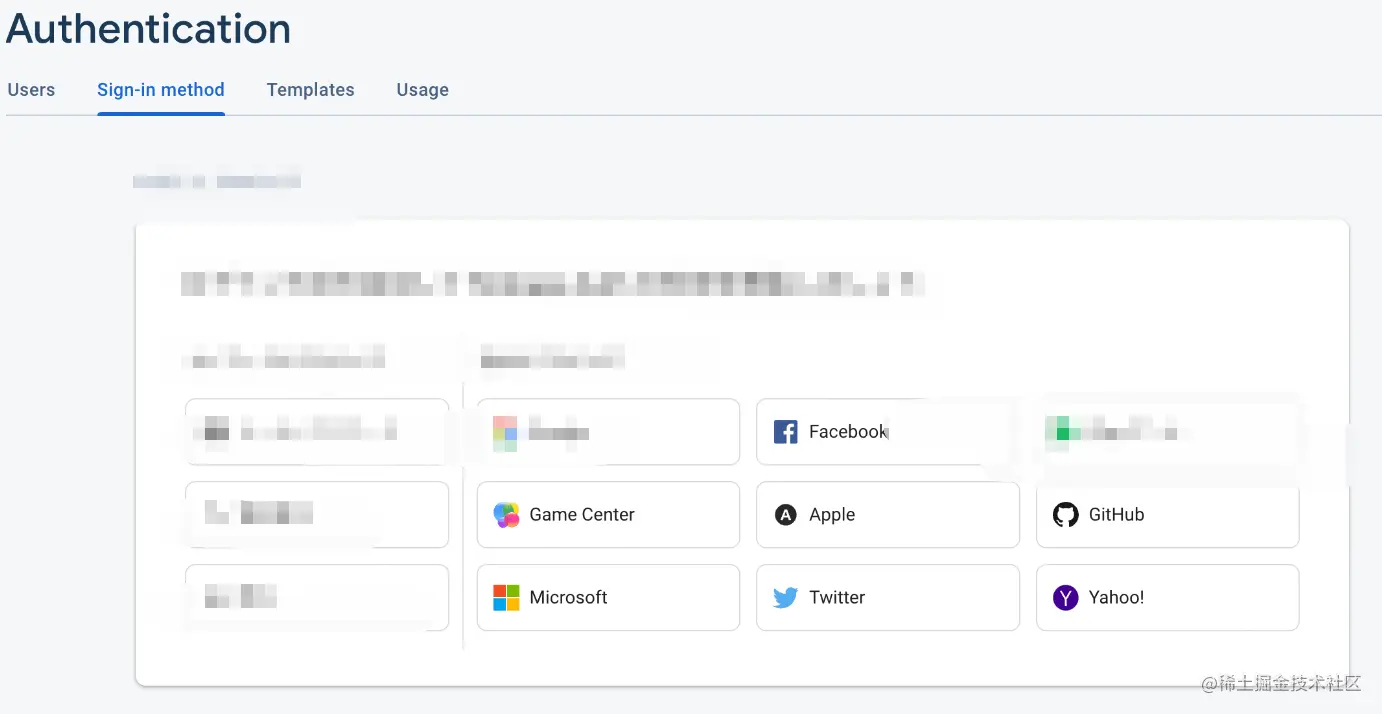Viewport: 1382px width, 714px height.
Task: Click the Facebook logo icon
Action: (786, 432)
